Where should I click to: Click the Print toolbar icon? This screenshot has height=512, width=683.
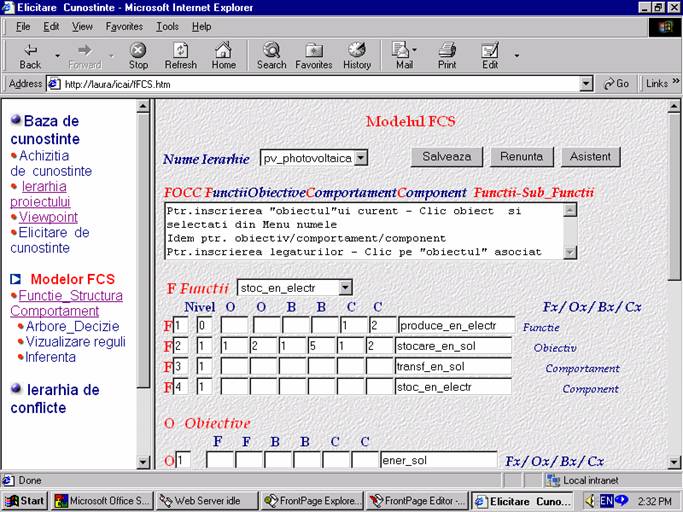(x=447, y=50)
